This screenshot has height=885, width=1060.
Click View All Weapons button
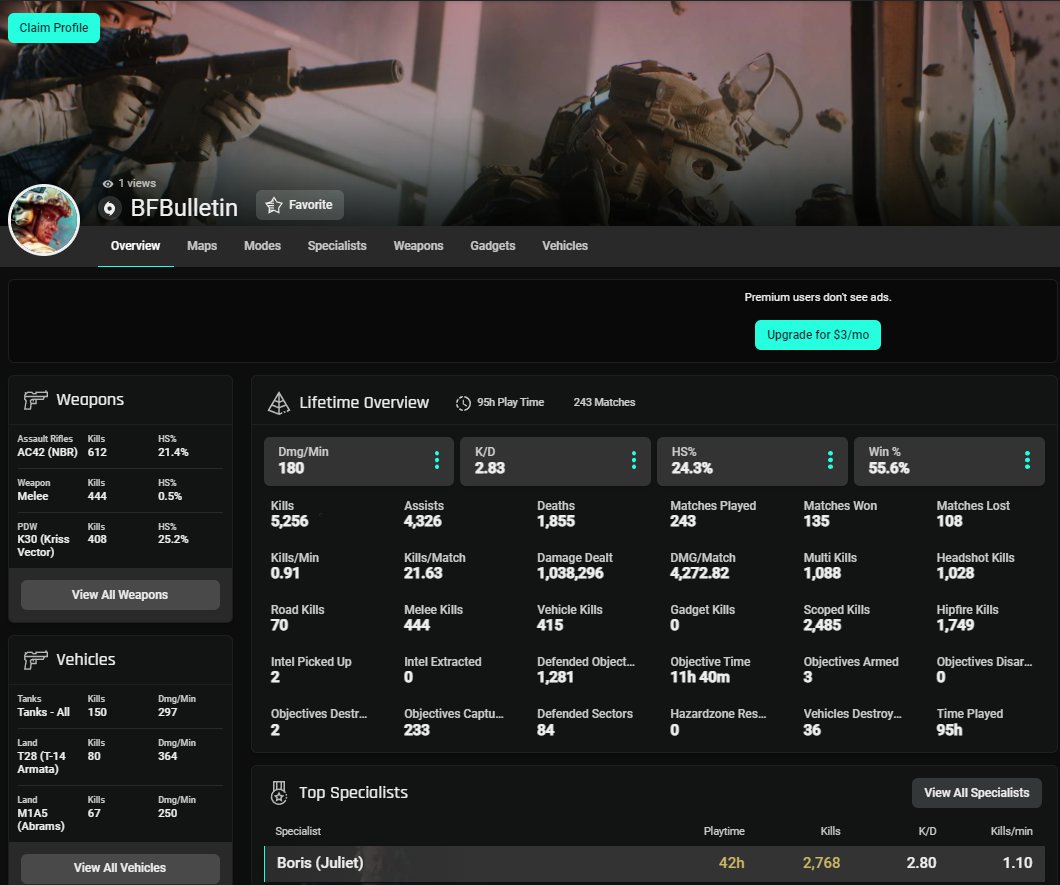[120, 595]
